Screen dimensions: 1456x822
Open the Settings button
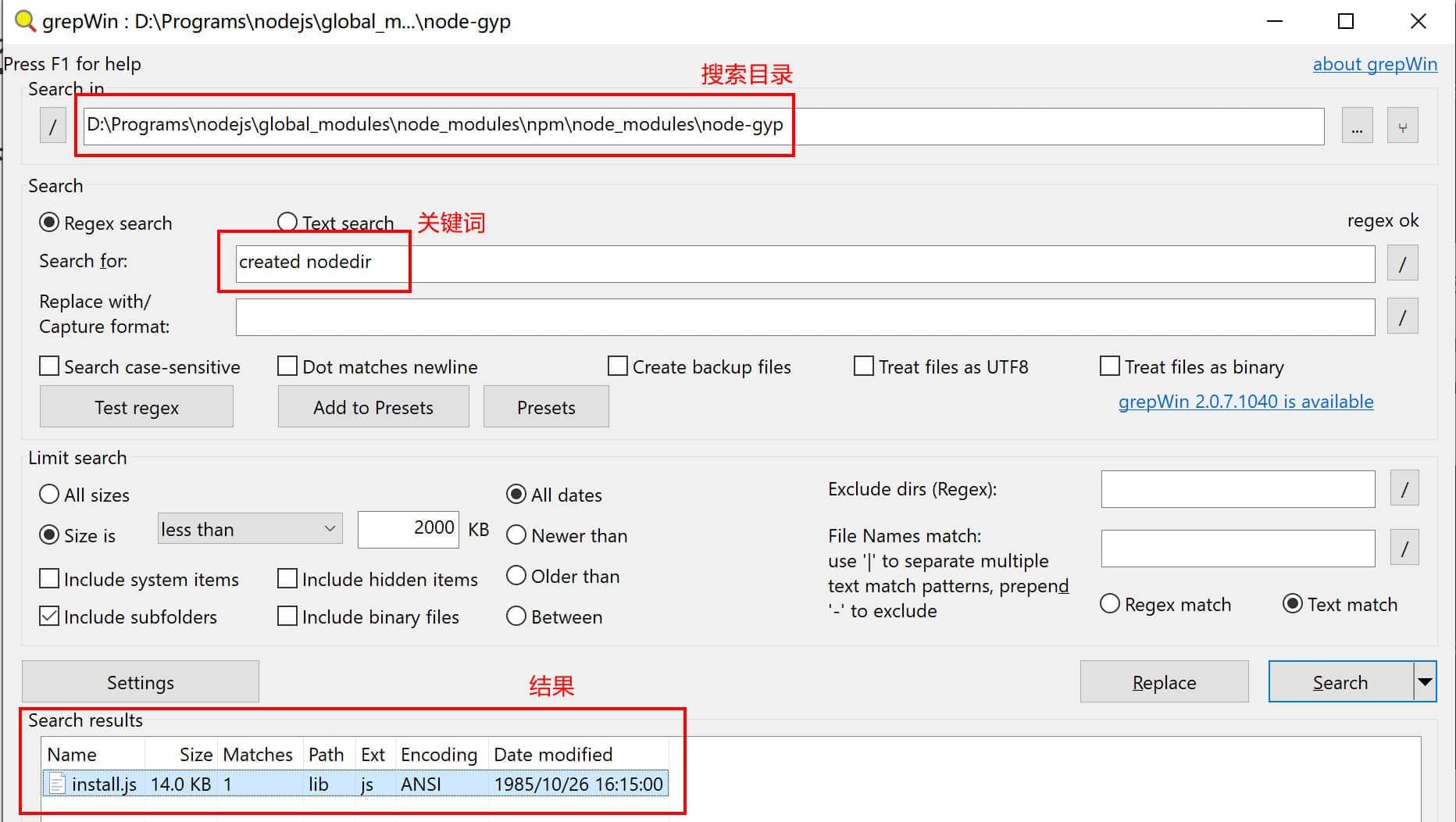141,682
